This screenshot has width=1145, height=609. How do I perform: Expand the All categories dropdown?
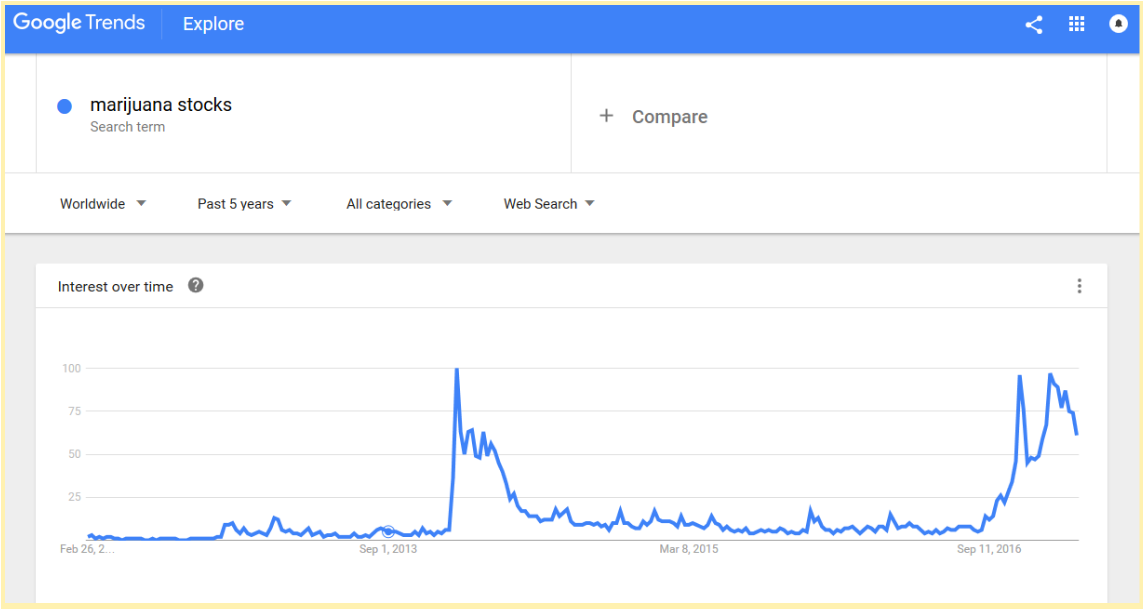pyautogui.click(x=399, y=204)
